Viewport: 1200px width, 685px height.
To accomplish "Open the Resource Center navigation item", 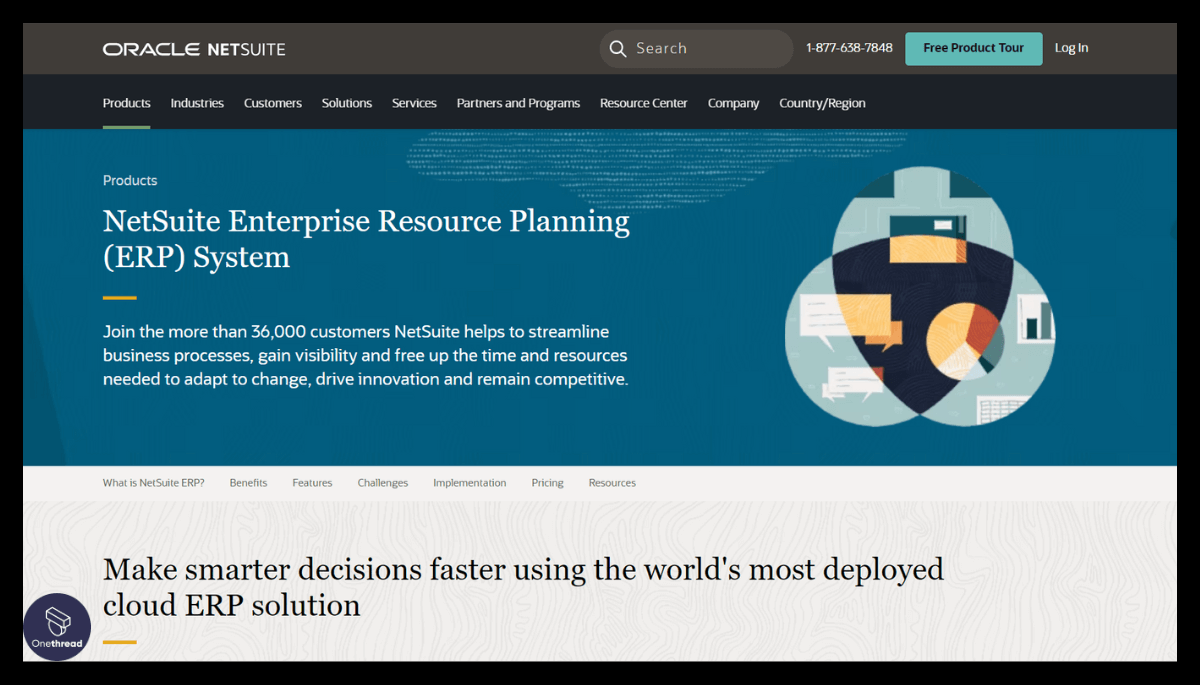I will [643, 102].
